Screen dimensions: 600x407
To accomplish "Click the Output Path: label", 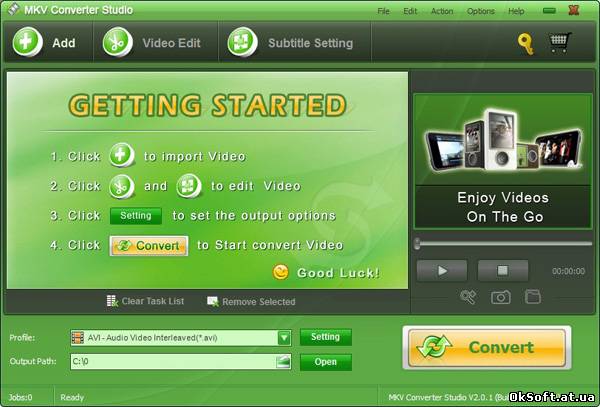I will 33,361.
